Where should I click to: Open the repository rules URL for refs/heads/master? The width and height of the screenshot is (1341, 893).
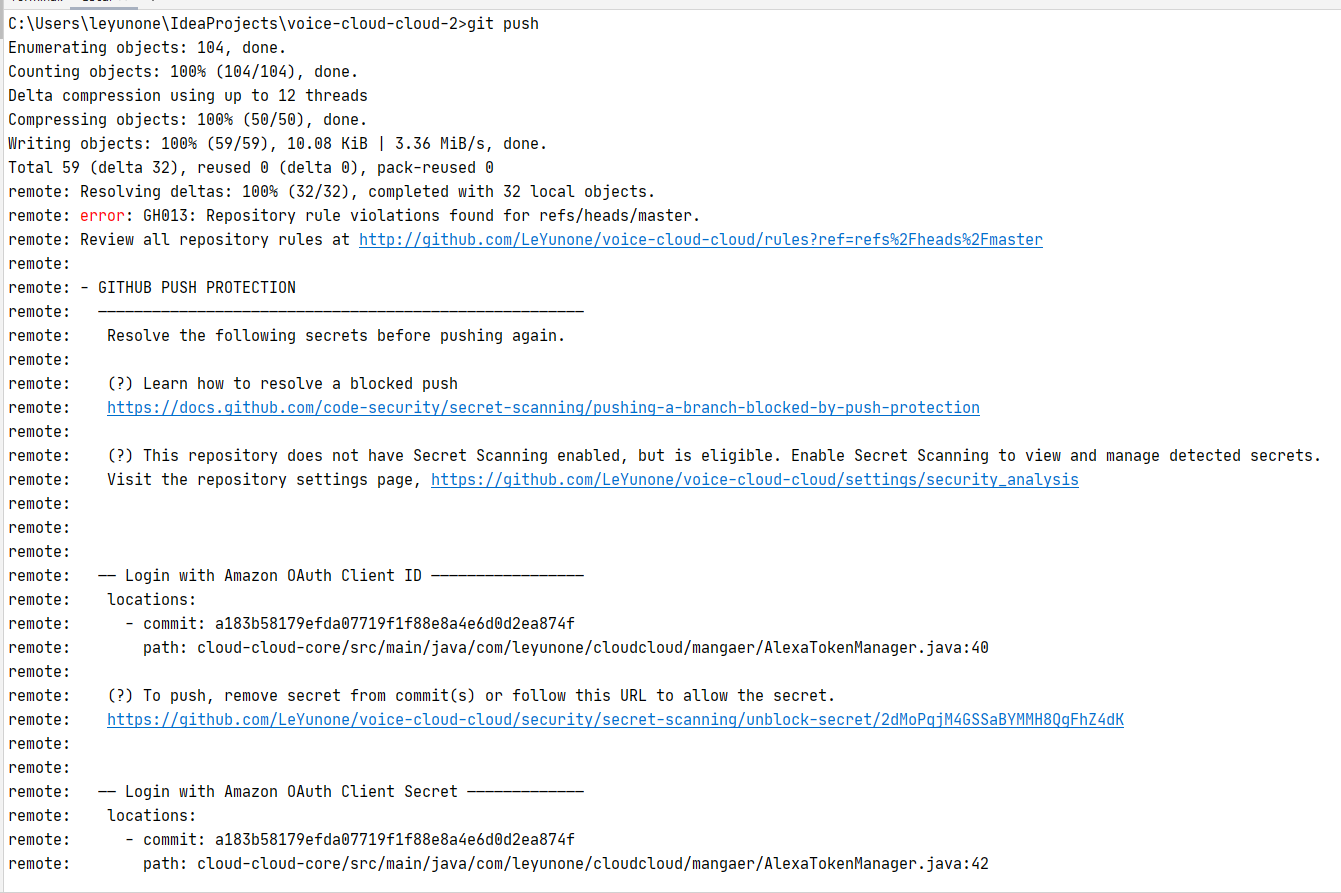click(701, 240)
